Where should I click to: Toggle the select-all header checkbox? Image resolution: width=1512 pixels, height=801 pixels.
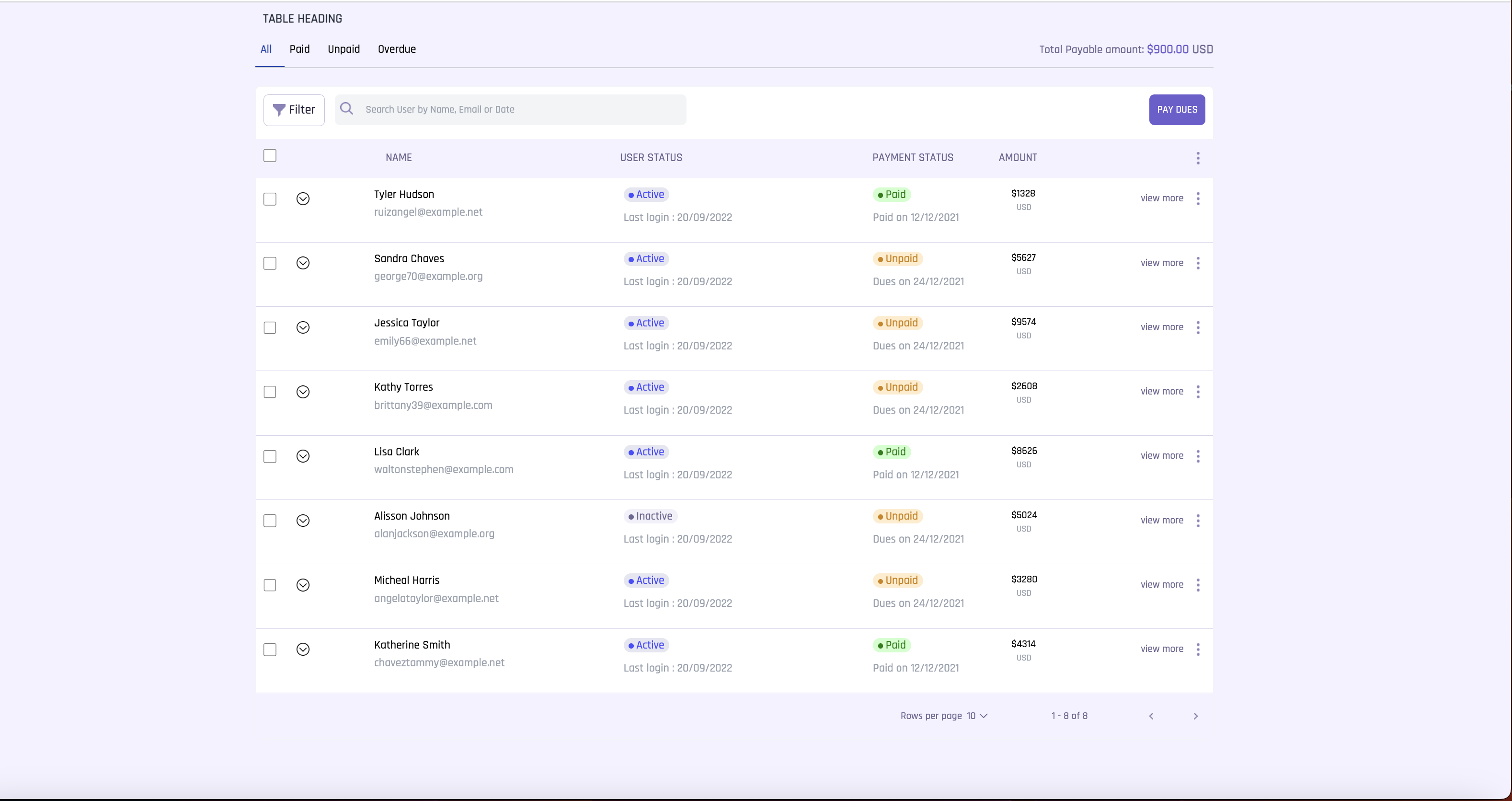coord(270,156)
